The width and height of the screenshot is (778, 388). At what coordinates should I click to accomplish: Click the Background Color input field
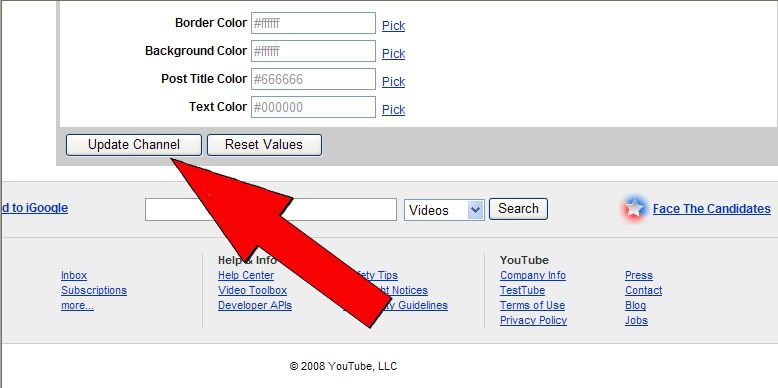(x=313, y=51)
